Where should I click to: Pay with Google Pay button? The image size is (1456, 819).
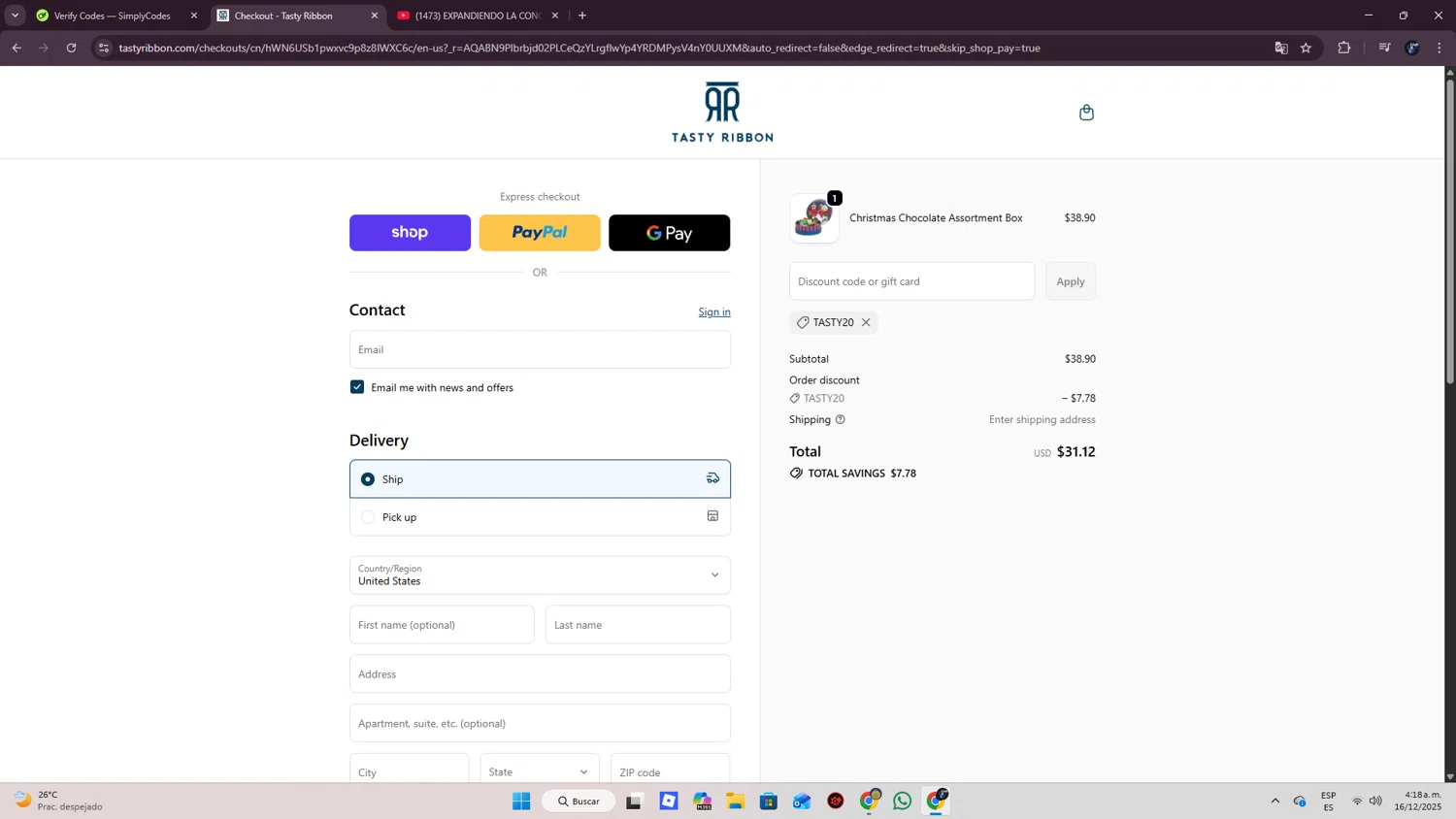(669, 233)
